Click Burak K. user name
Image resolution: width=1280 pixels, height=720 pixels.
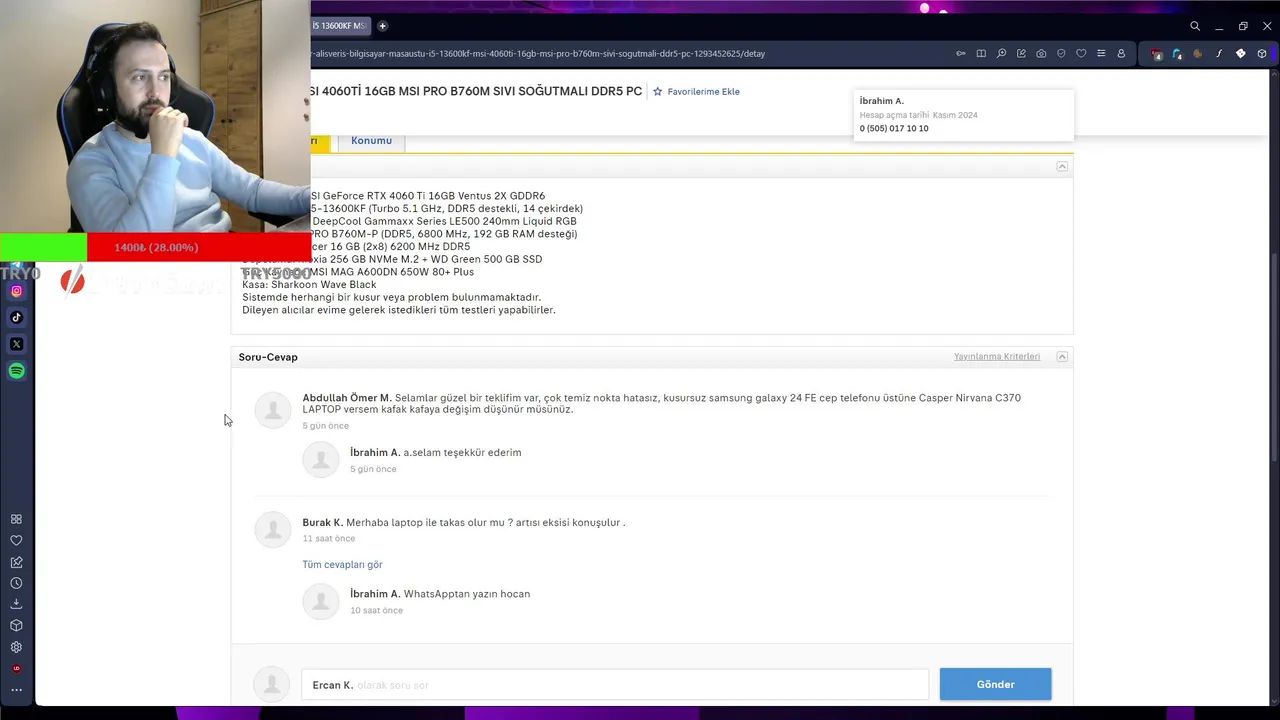(322, 522)
